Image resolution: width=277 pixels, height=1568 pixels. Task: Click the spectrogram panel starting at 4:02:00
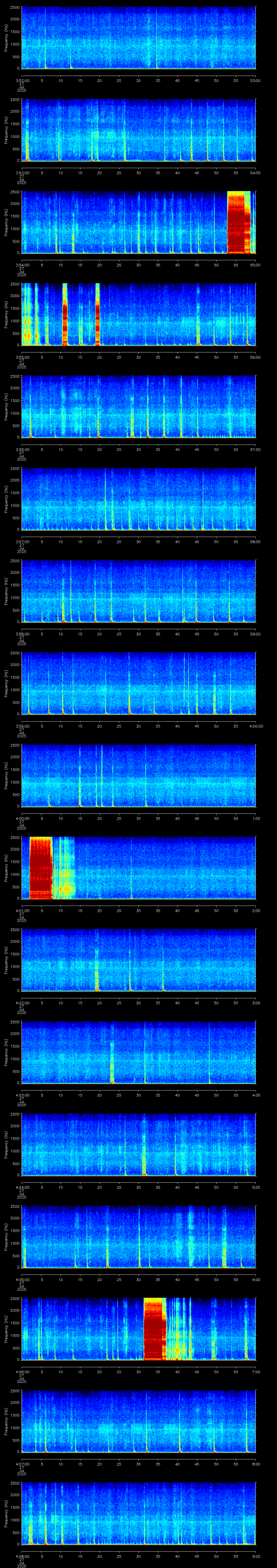pyautogui.click(x=139, y=960)
